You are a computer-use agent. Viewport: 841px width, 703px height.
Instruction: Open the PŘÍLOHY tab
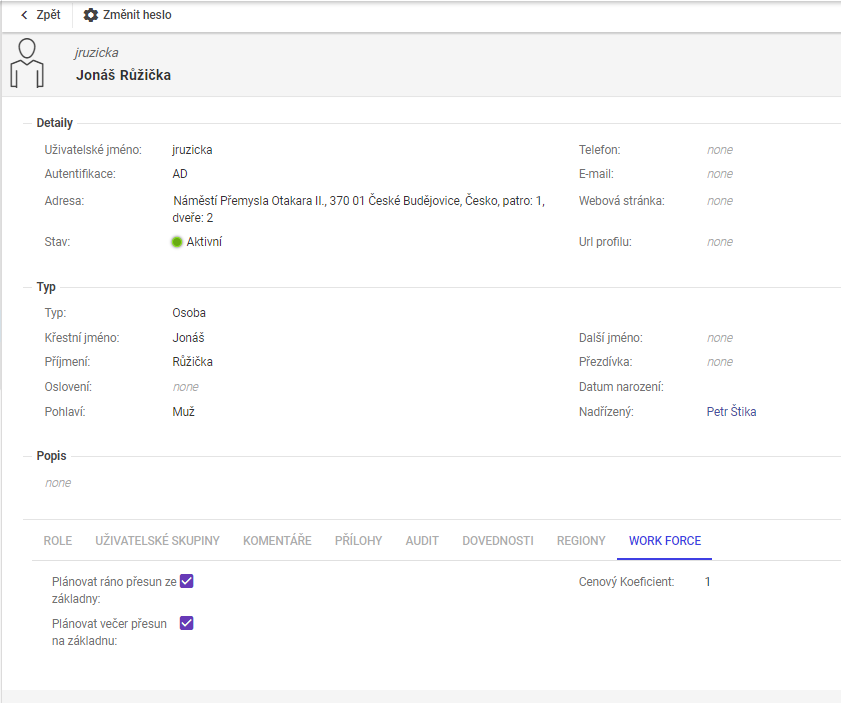[x=360, y=540]
